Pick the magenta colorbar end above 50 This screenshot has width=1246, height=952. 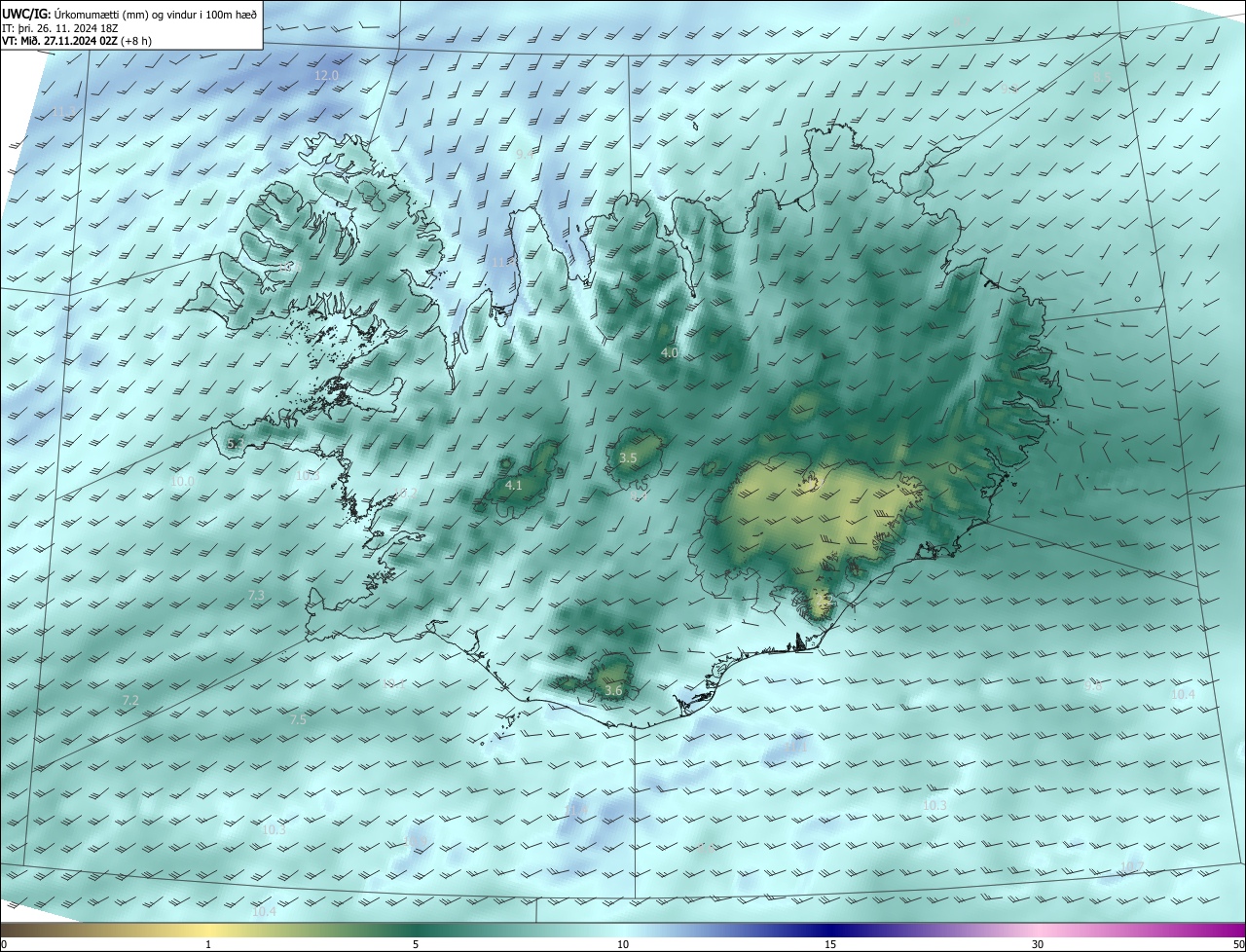(x=1236, y=930)
